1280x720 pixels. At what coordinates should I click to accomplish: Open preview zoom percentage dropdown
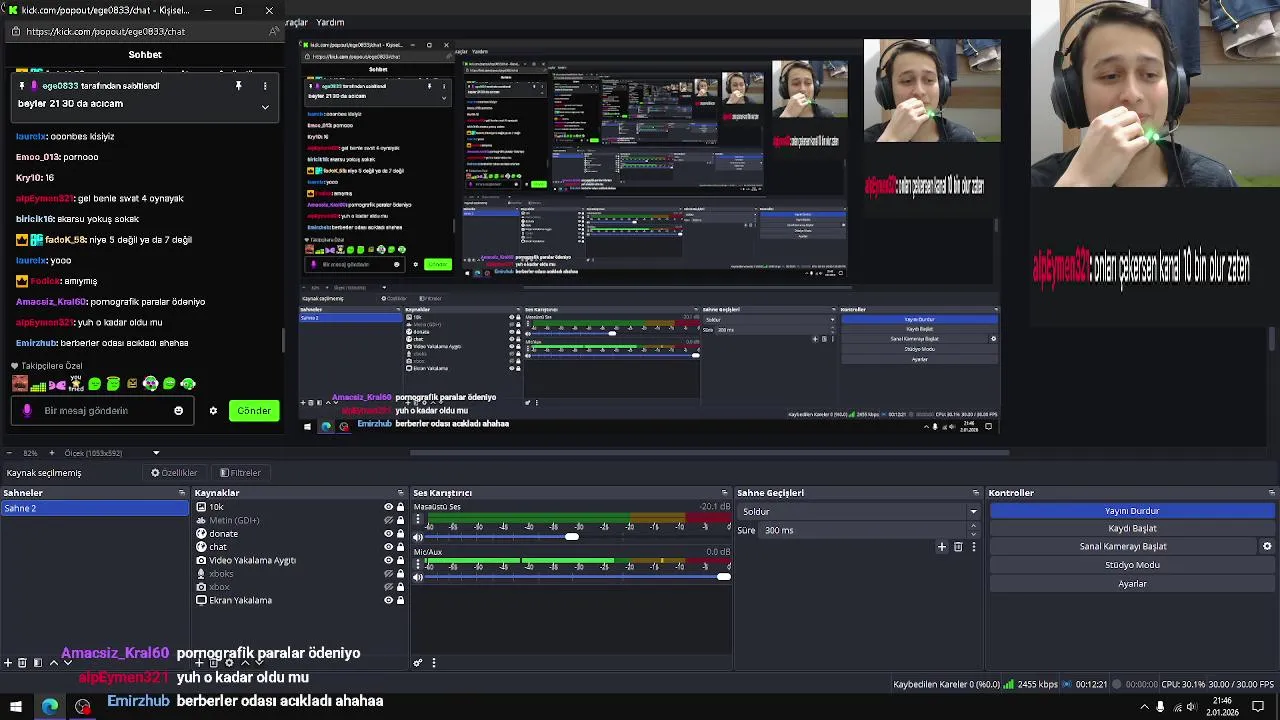[30, 453]
